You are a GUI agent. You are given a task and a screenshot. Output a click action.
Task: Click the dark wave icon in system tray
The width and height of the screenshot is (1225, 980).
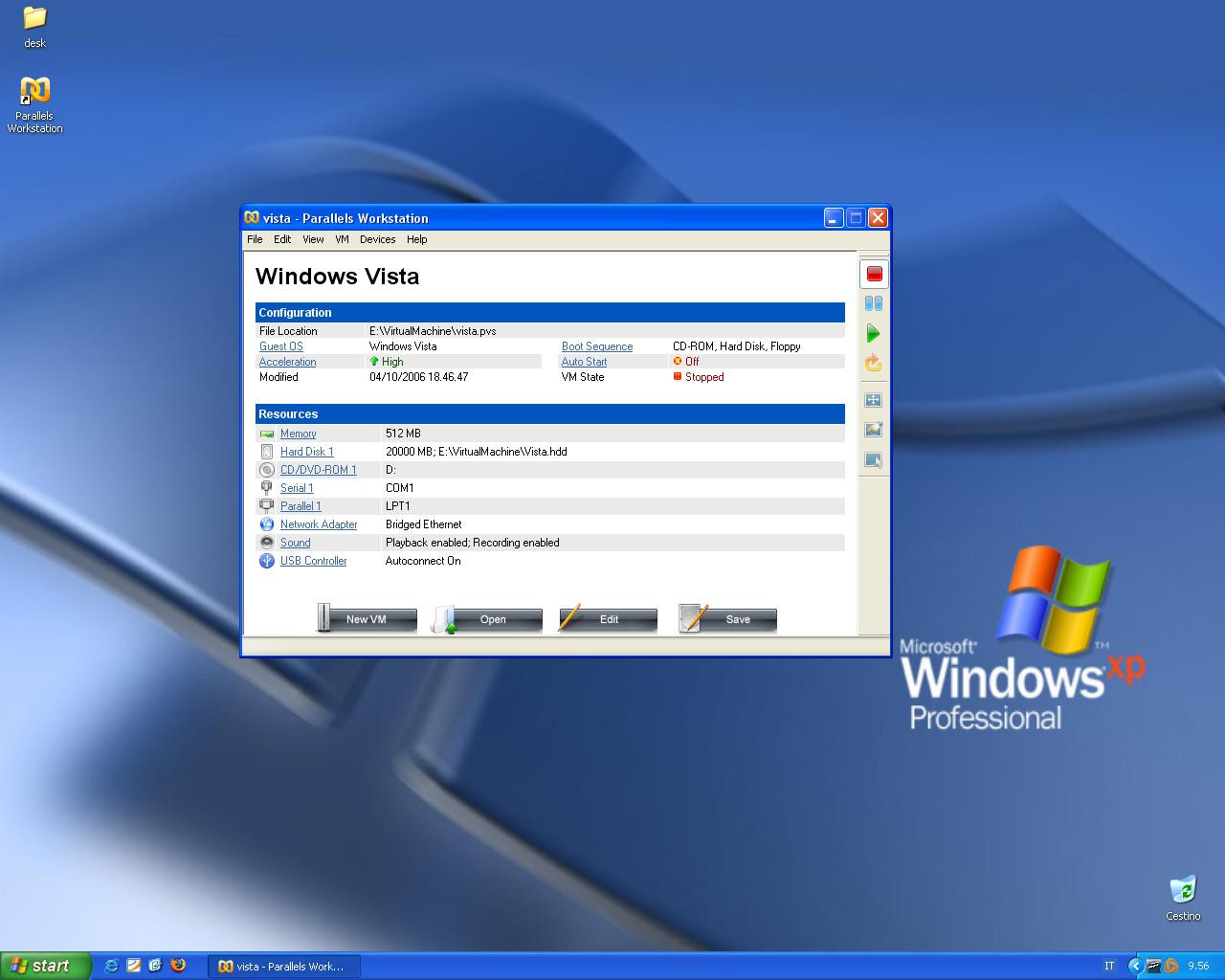click(1154, 966)
